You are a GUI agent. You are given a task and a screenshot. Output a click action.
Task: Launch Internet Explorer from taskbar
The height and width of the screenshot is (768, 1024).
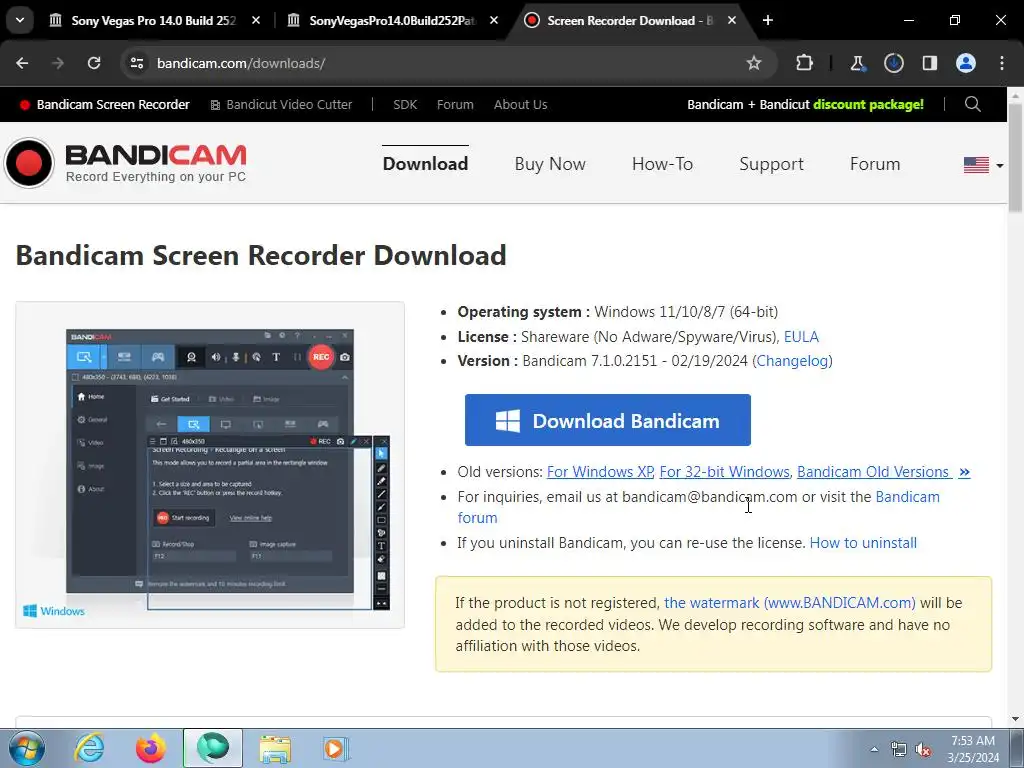[89, 748]
